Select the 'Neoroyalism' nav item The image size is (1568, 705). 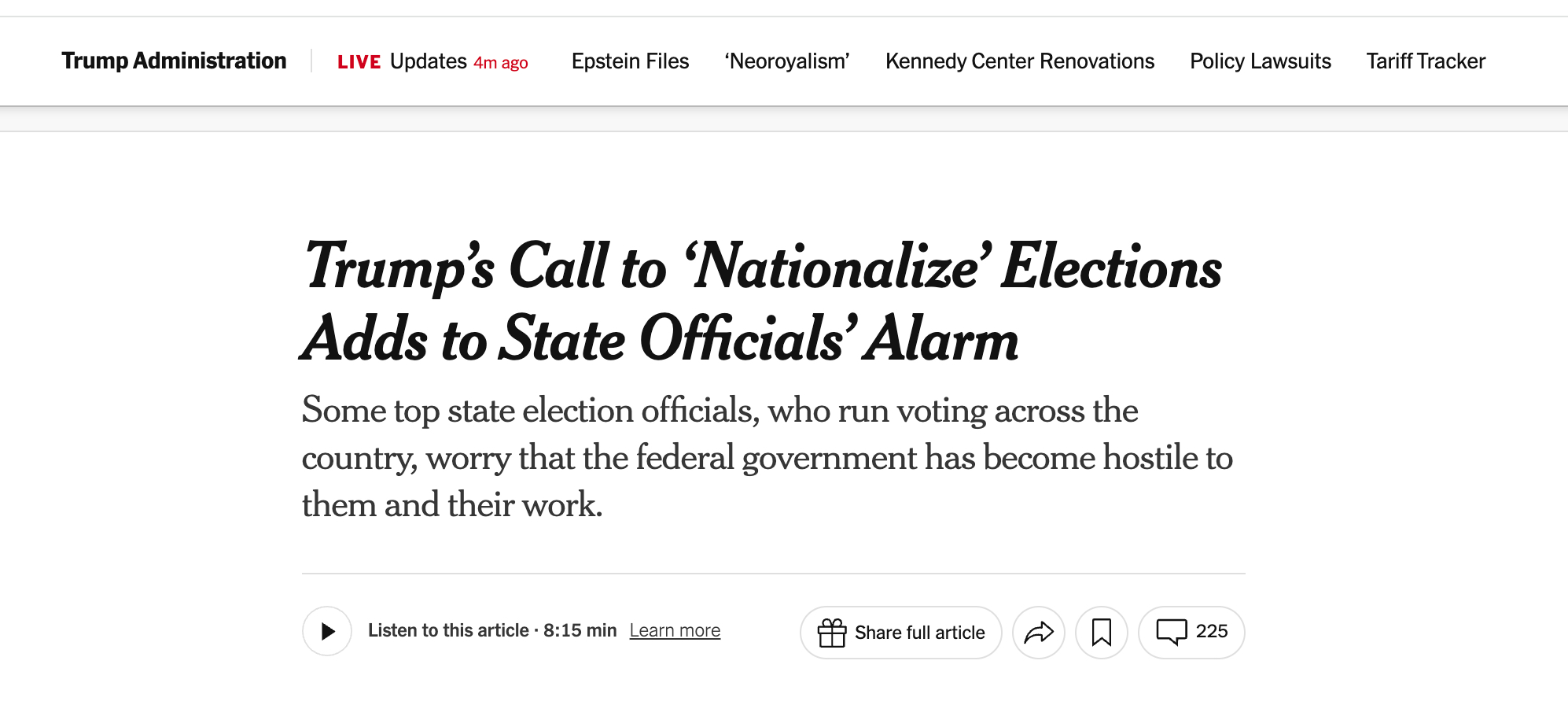pos(787,61)
